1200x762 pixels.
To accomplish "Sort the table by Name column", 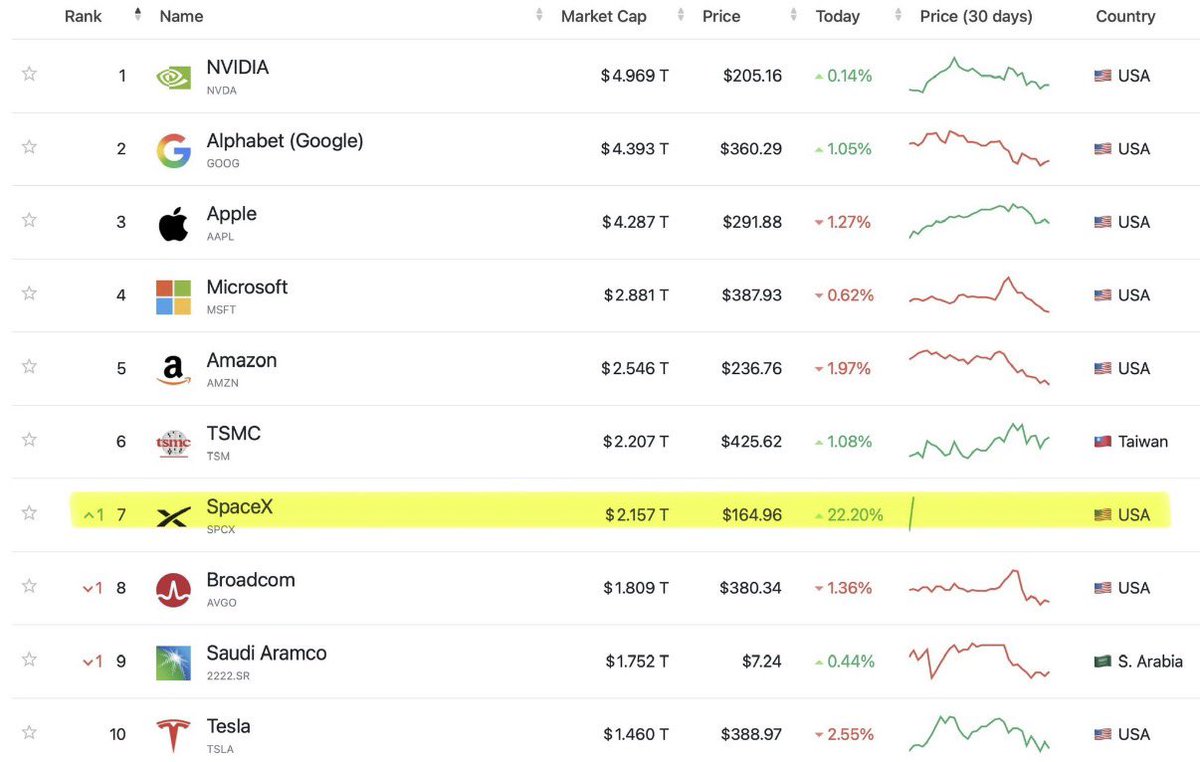I will [181, 16].
